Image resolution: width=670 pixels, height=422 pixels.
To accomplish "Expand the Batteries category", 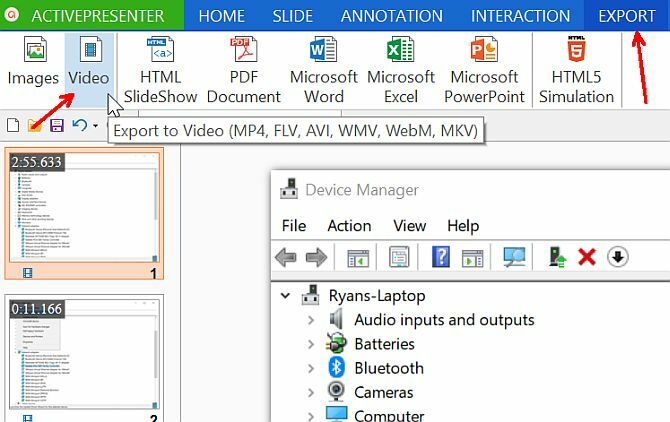I will tap(311, 344).
